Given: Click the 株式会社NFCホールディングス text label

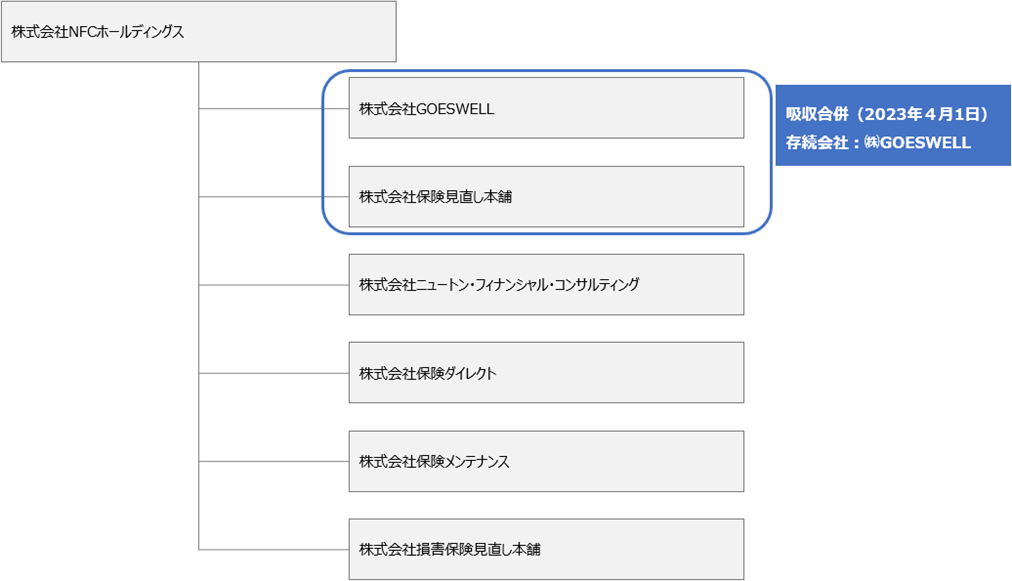Looking at the screenshot, I should (97, 31).
